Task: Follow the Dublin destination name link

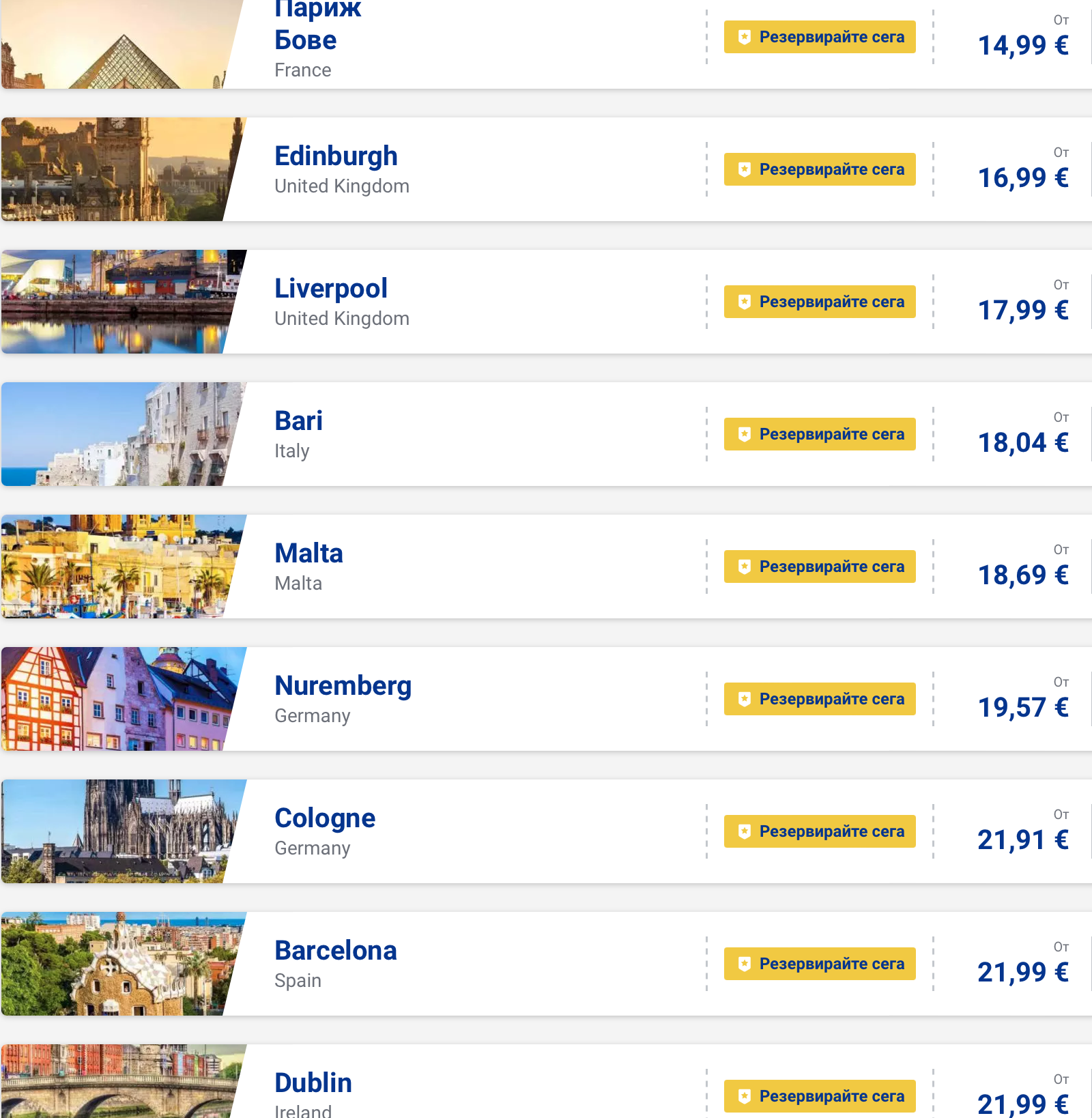Action: pos(313,1083)
